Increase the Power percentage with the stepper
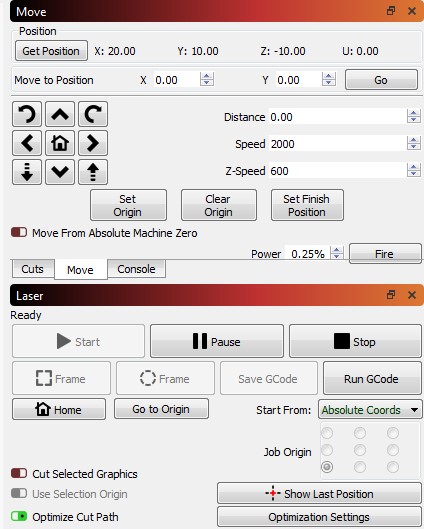424x529 pixels. click(336, 250)
